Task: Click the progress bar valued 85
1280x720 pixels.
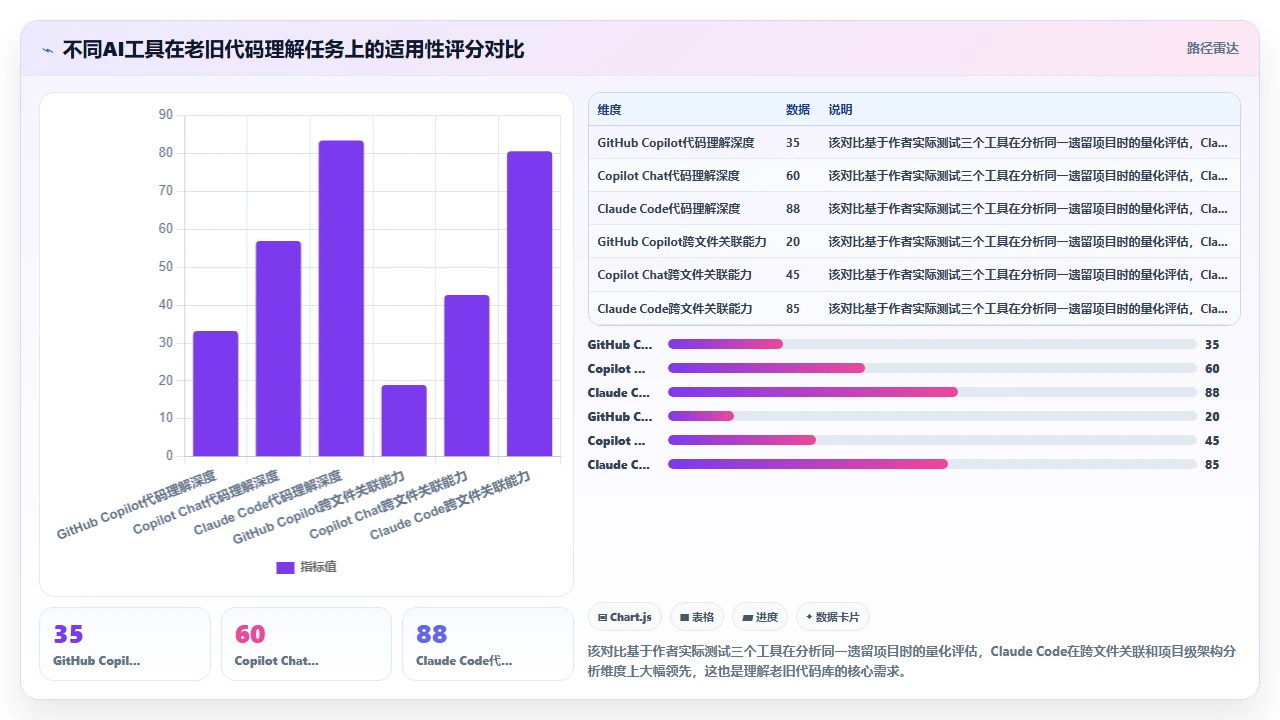Action: click(932, 464)
